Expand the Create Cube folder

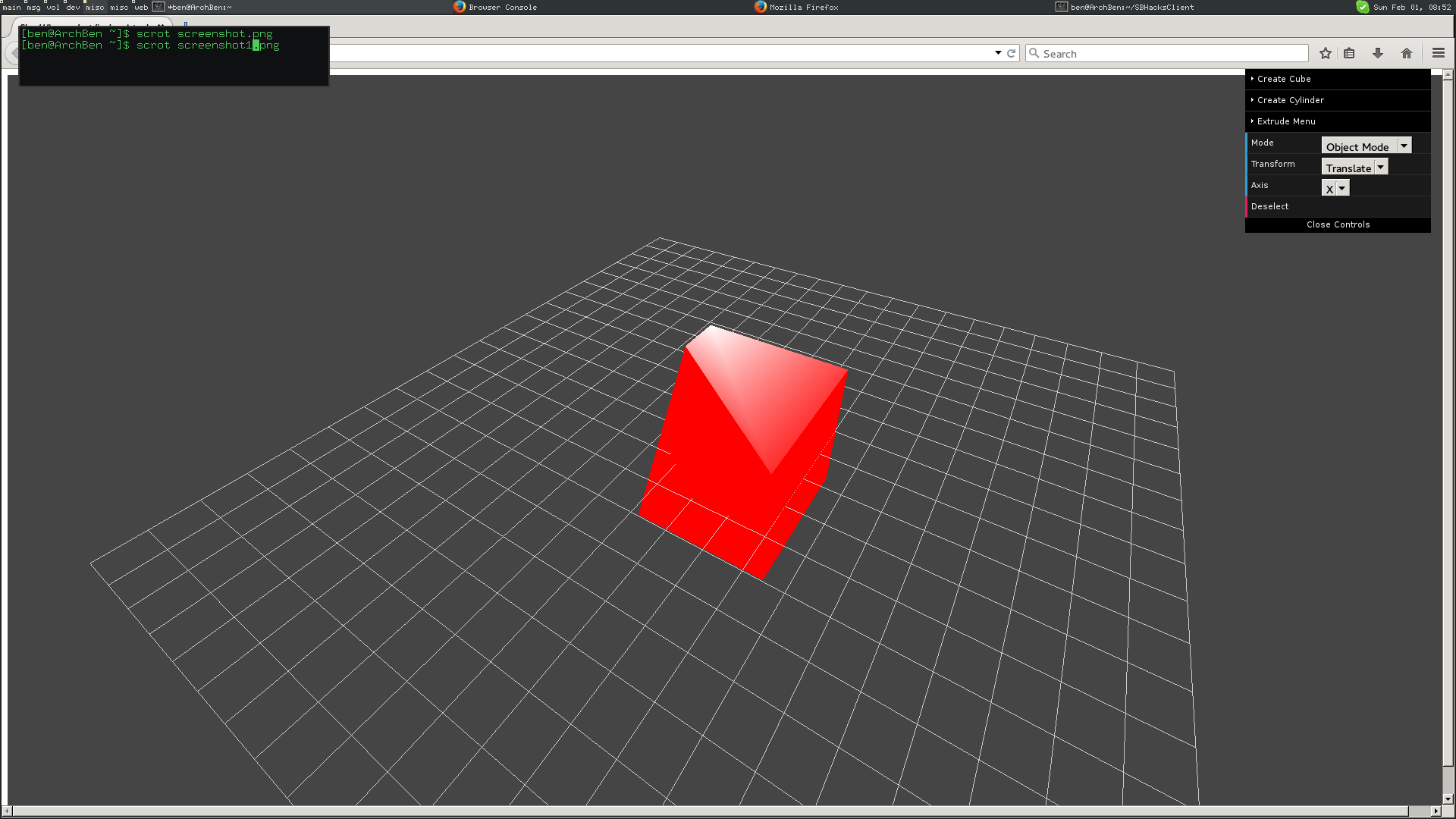tap(1284, 79)
